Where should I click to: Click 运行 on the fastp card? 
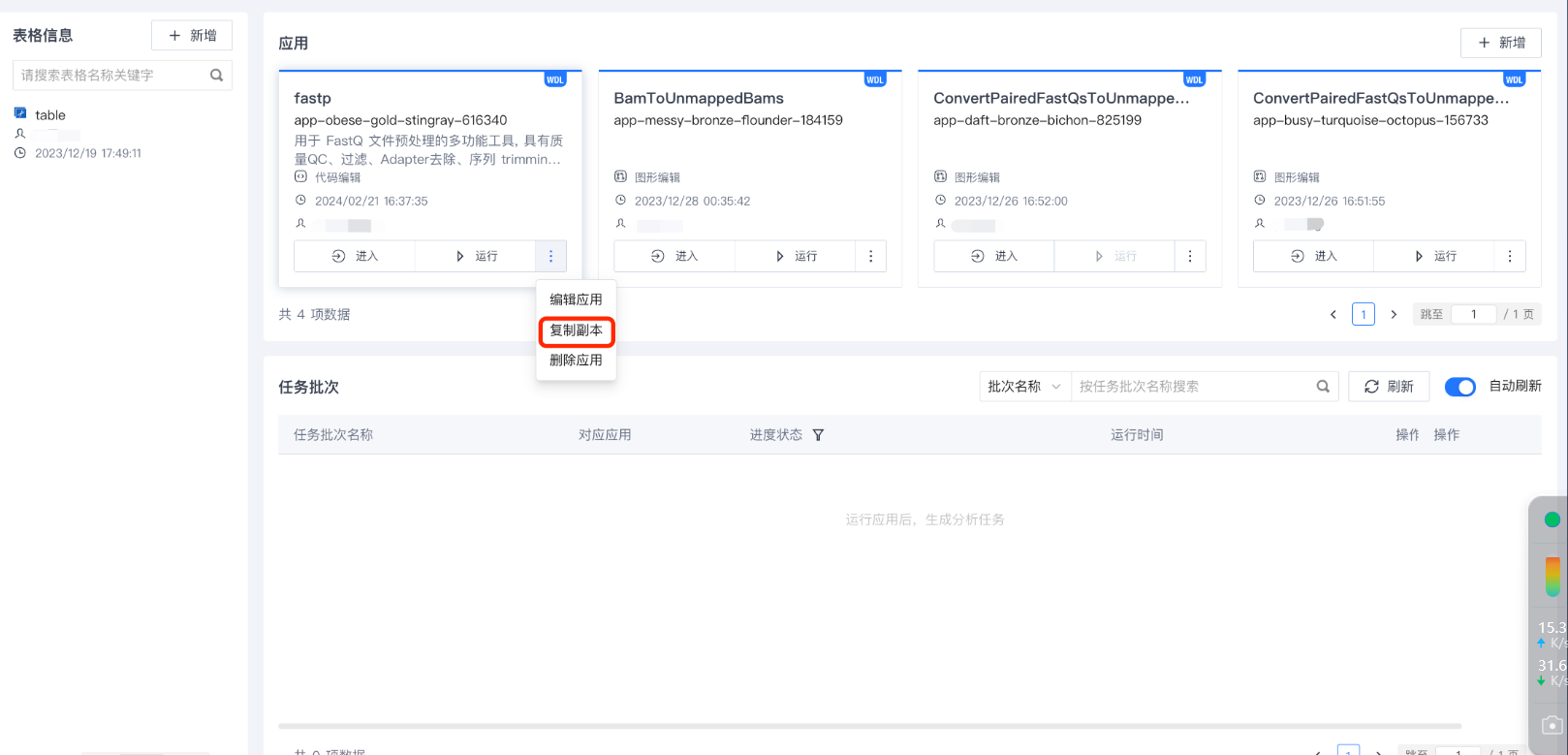(x=476, y=256)
